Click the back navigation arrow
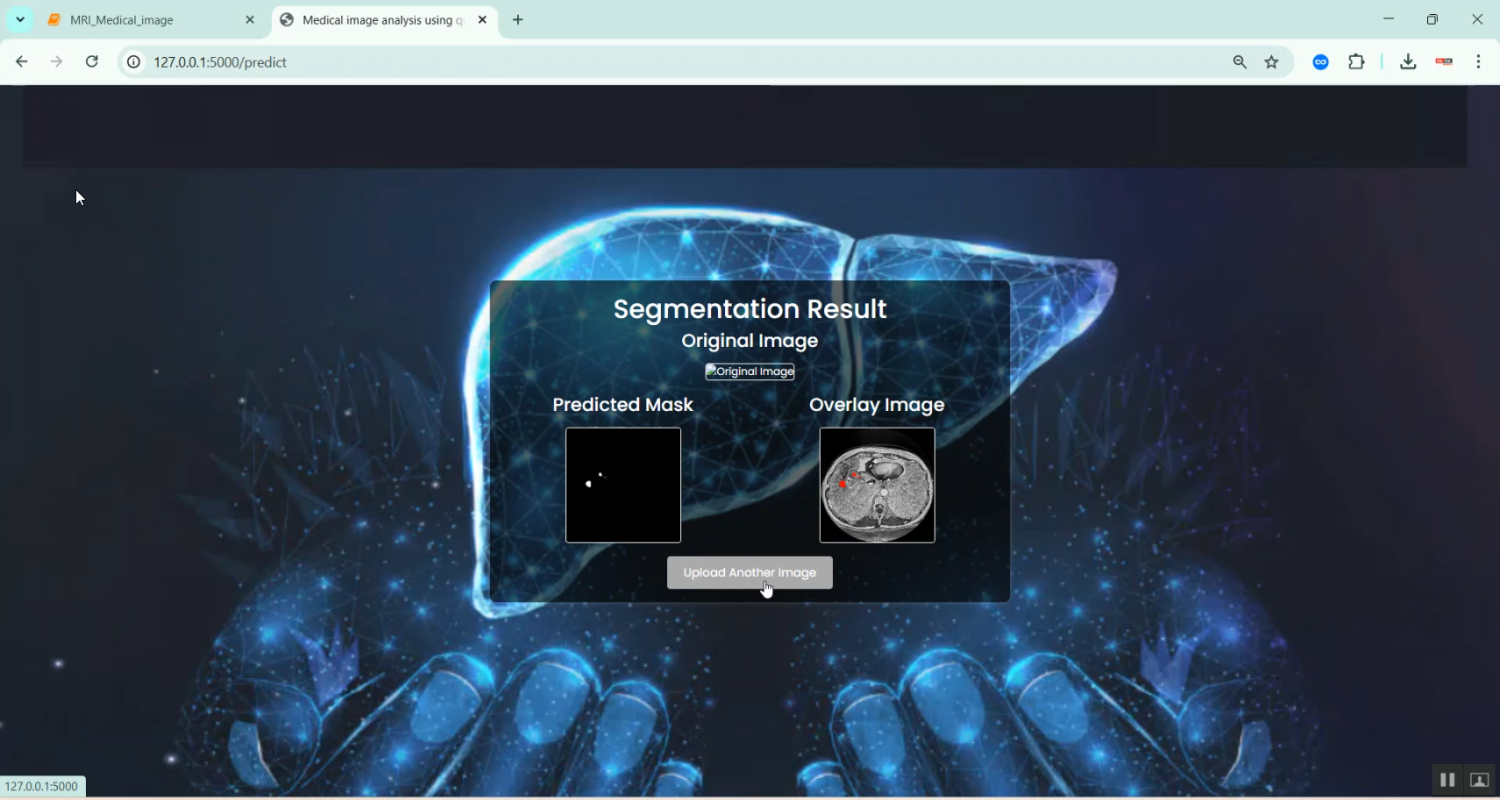1500x800 pixels. pos(22,61)
